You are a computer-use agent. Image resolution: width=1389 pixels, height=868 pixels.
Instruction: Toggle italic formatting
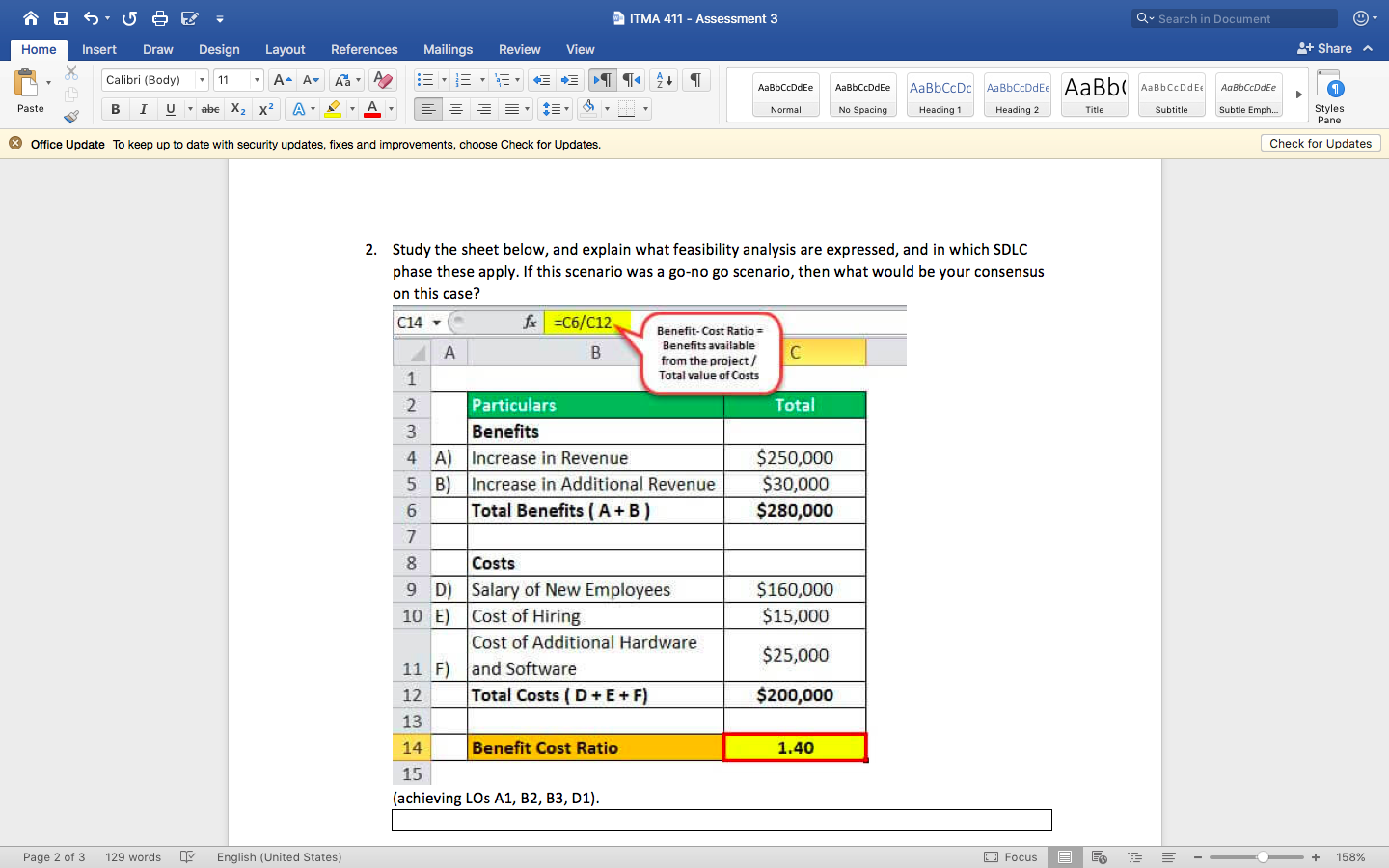click(x=143, y=109)
